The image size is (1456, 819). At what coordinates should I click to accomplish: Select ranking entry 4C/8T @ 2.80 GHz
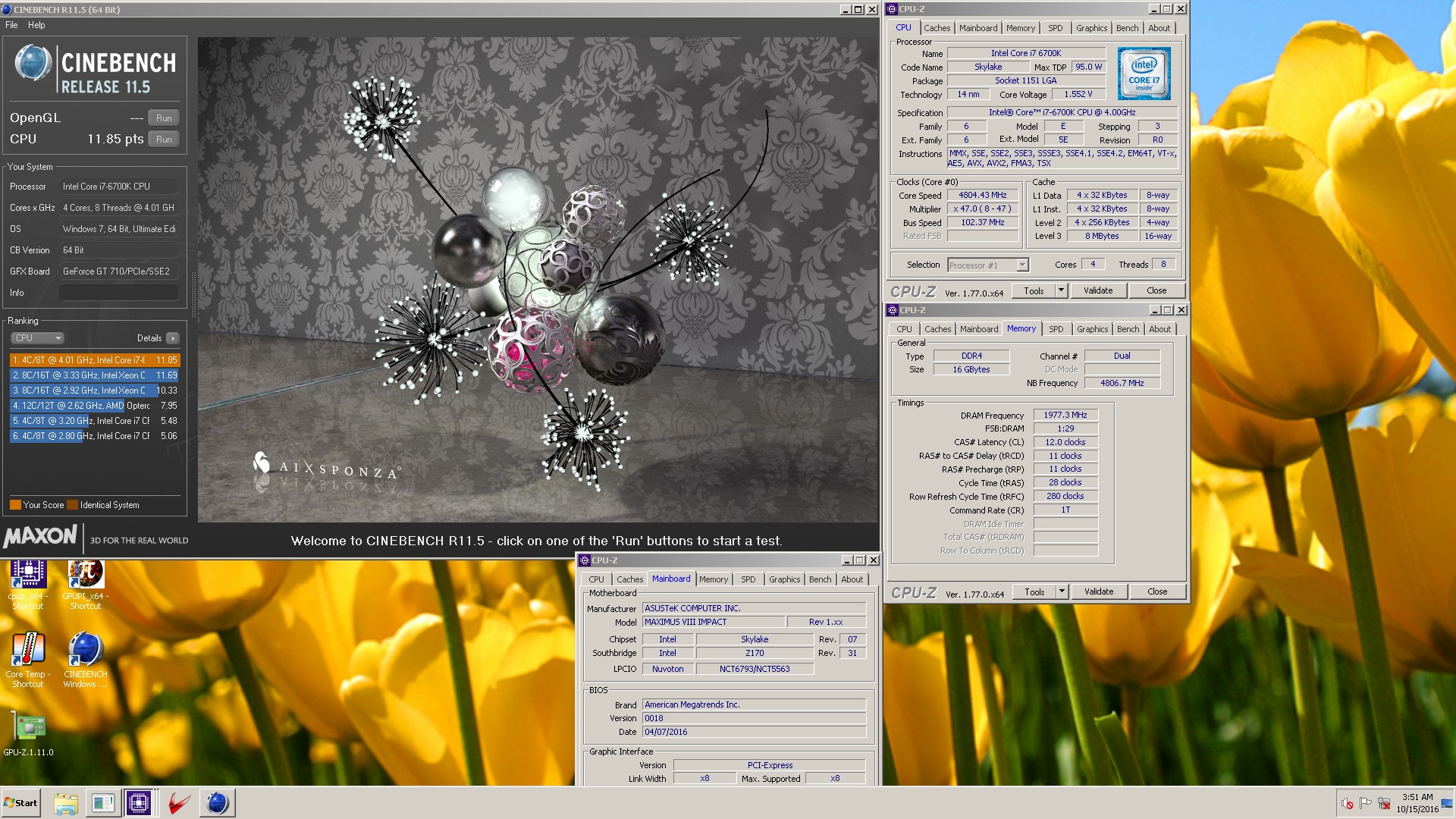pos(95,436)
